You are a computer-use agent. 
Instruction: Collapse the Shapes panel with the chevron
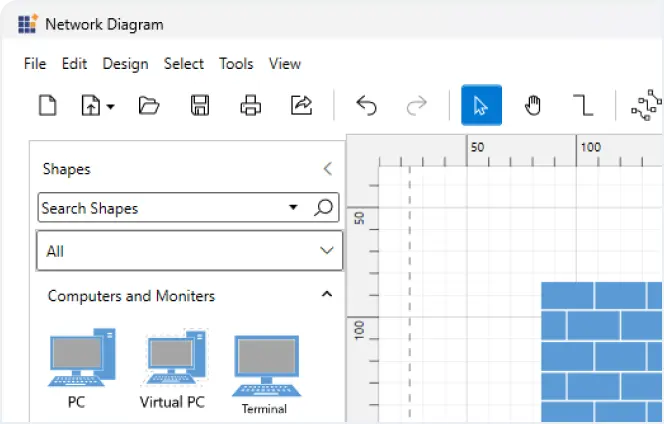[327, 169]
